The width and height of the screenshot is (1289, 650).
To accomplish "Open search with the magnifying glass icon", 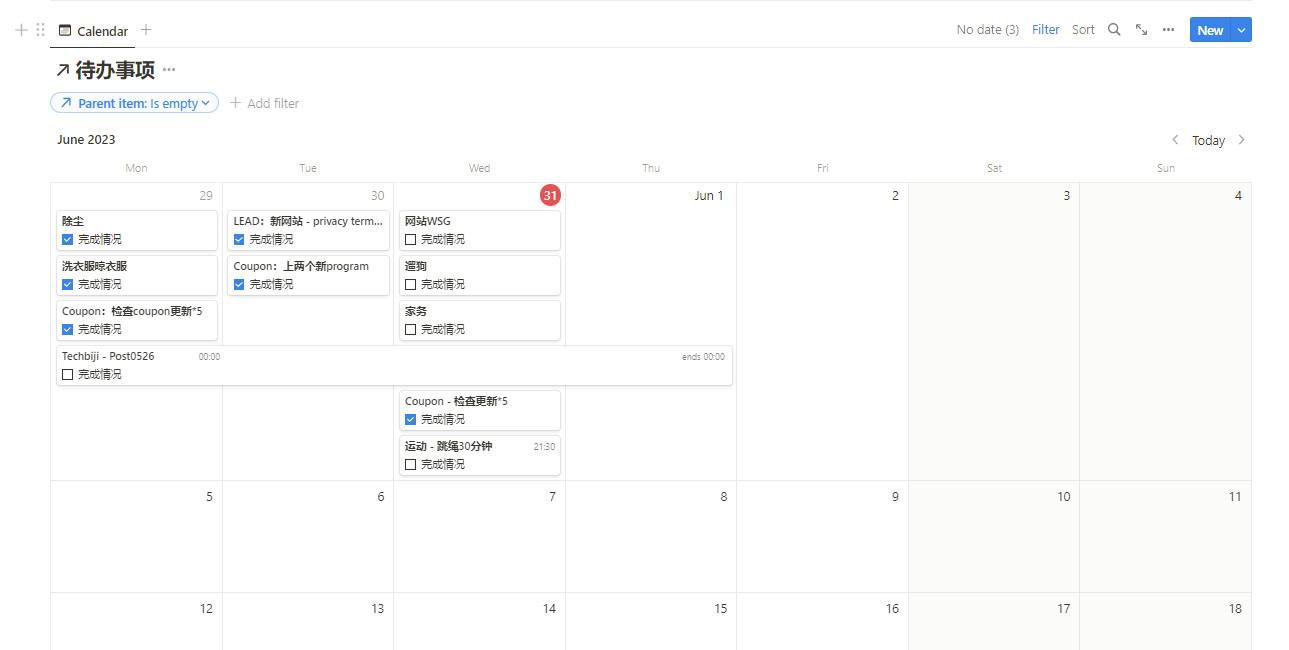I will (1114, 30).
